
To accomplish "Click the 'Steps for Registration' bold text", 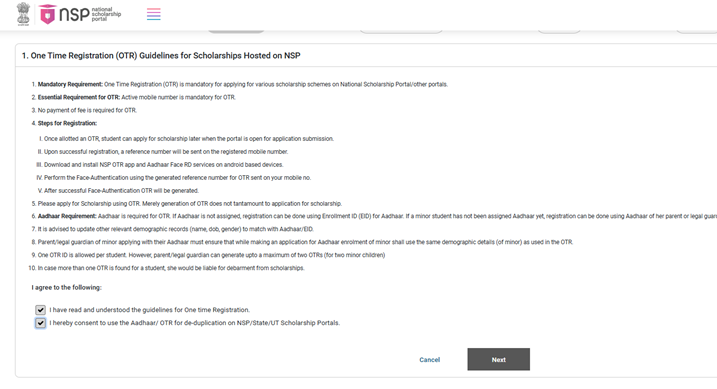I will point(67,123).
